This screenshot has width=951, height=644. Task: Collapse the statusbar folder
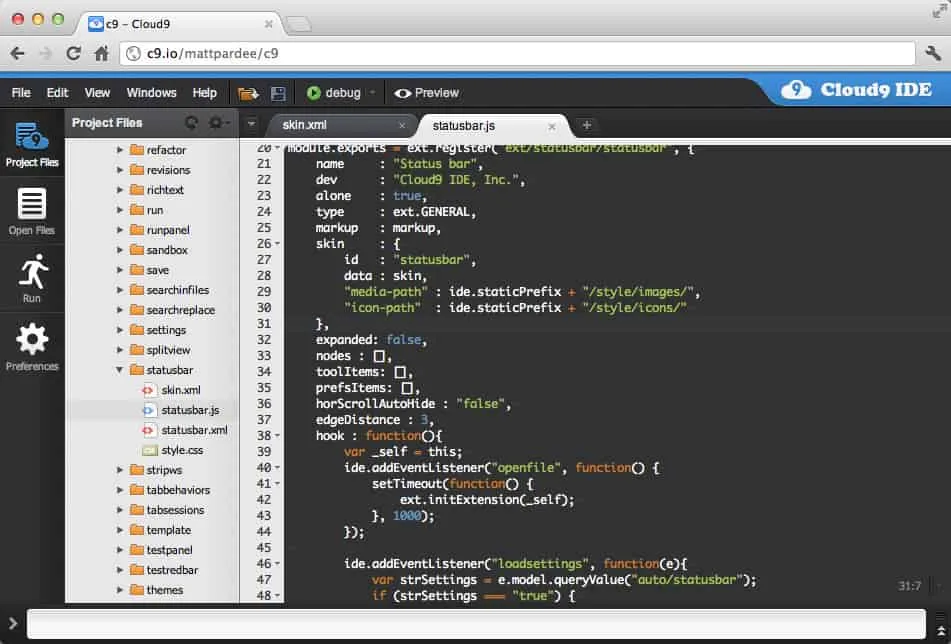pyautogui.click(x=119, y=370)
